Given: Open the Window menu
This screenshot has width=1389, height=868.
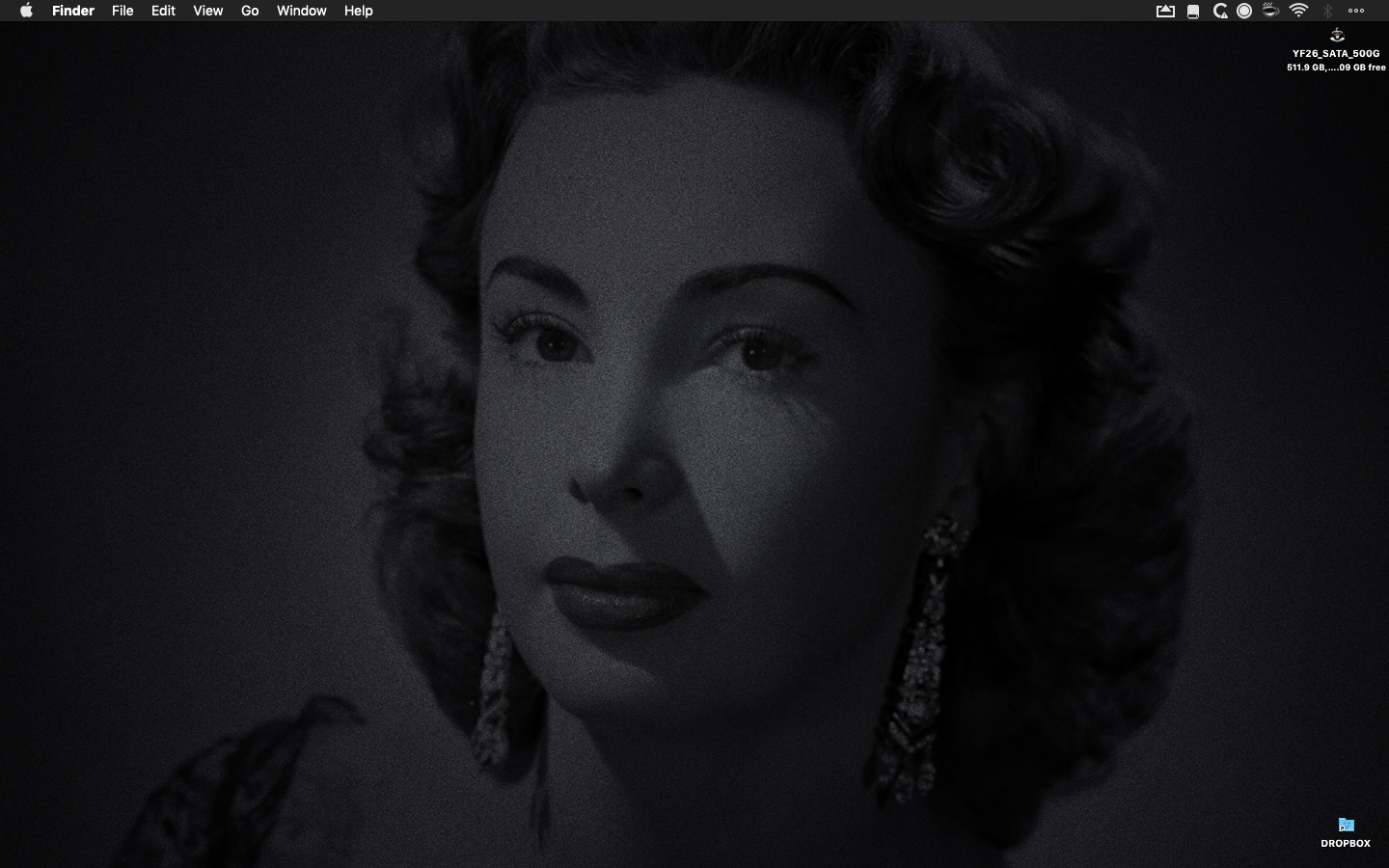Looking at the screenshot, I should pyautogui.click(x=301, y=11).
